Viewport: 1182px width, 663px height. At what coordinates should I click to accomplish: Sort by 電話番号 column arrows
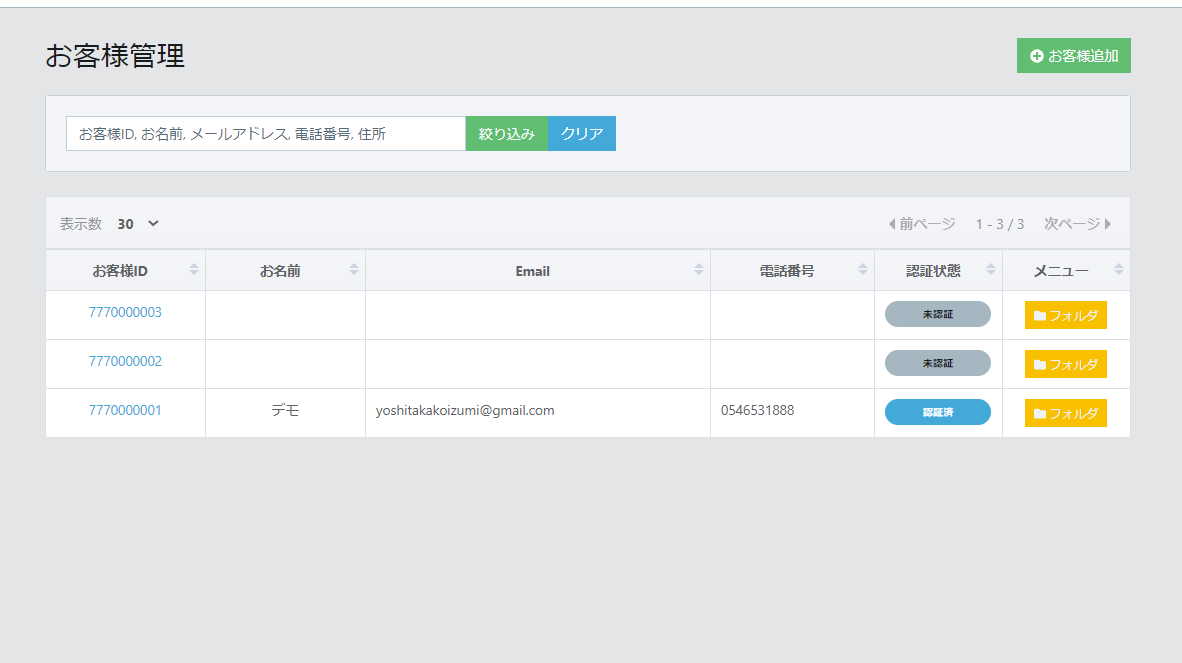(863, 270)
